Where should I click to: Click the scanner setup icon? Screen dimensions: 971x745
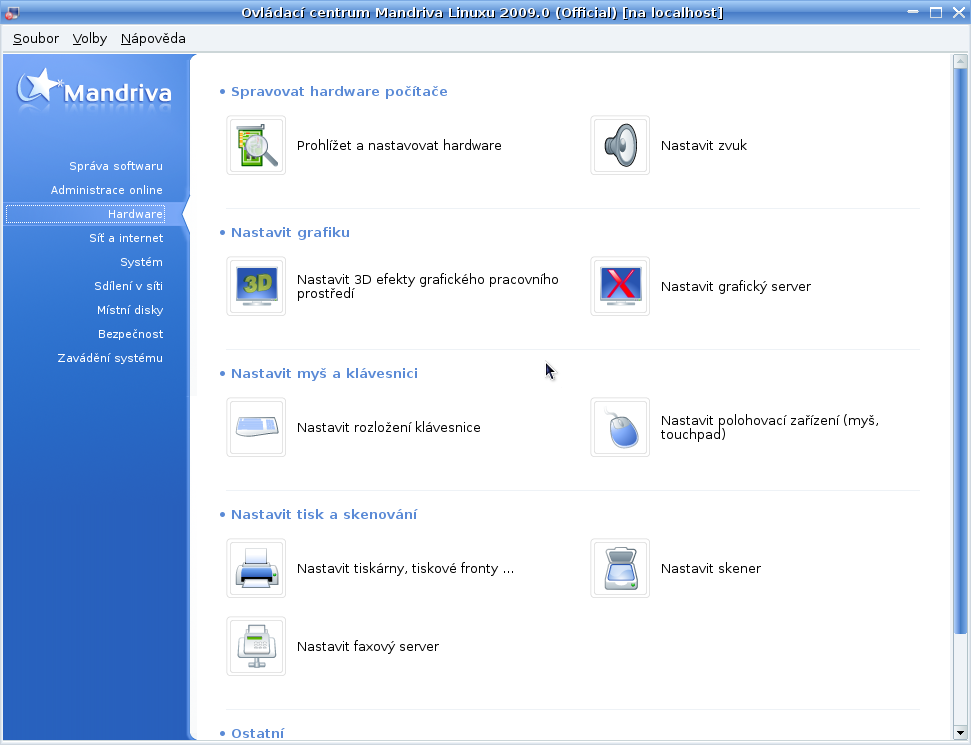point(620,568)
